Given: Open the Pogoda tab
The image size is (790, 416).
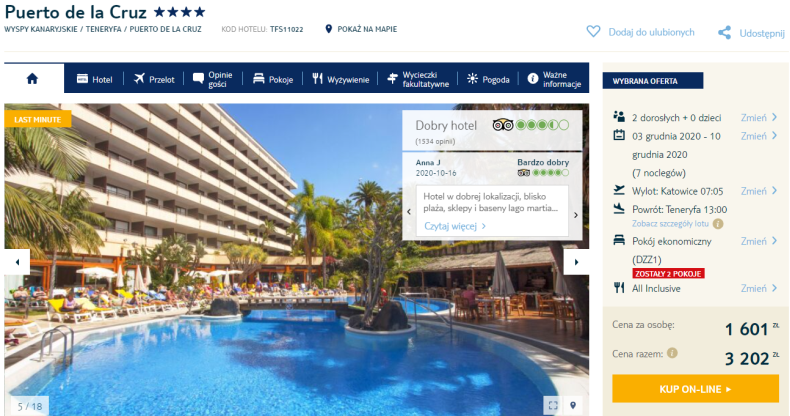Looking at the screenshot, I should coord(488,79).
